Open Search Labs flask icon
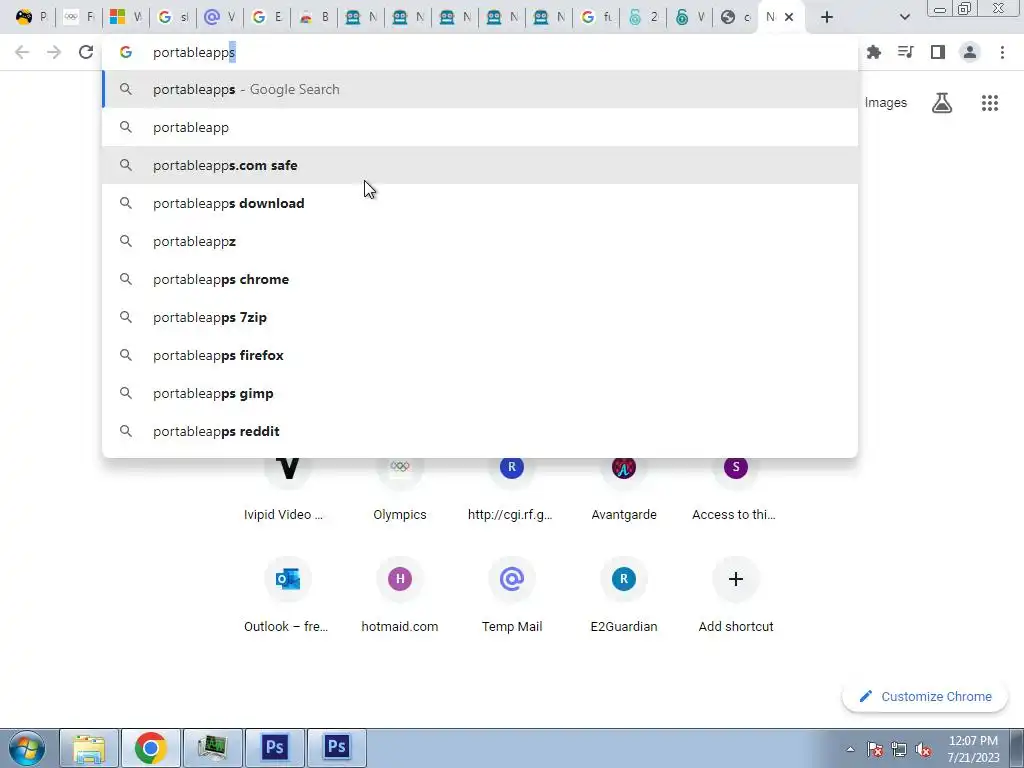 click(942, 103)
